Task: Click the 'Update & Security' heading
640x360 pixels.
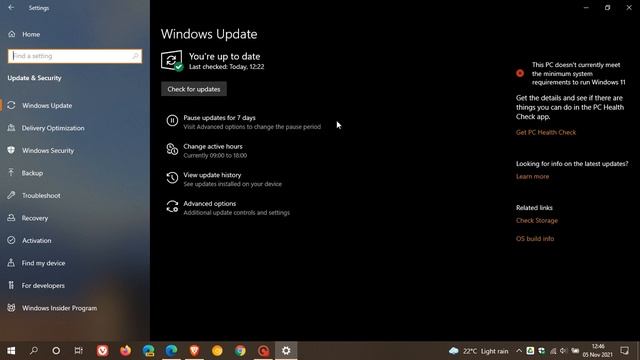Action: pos(35,78)
